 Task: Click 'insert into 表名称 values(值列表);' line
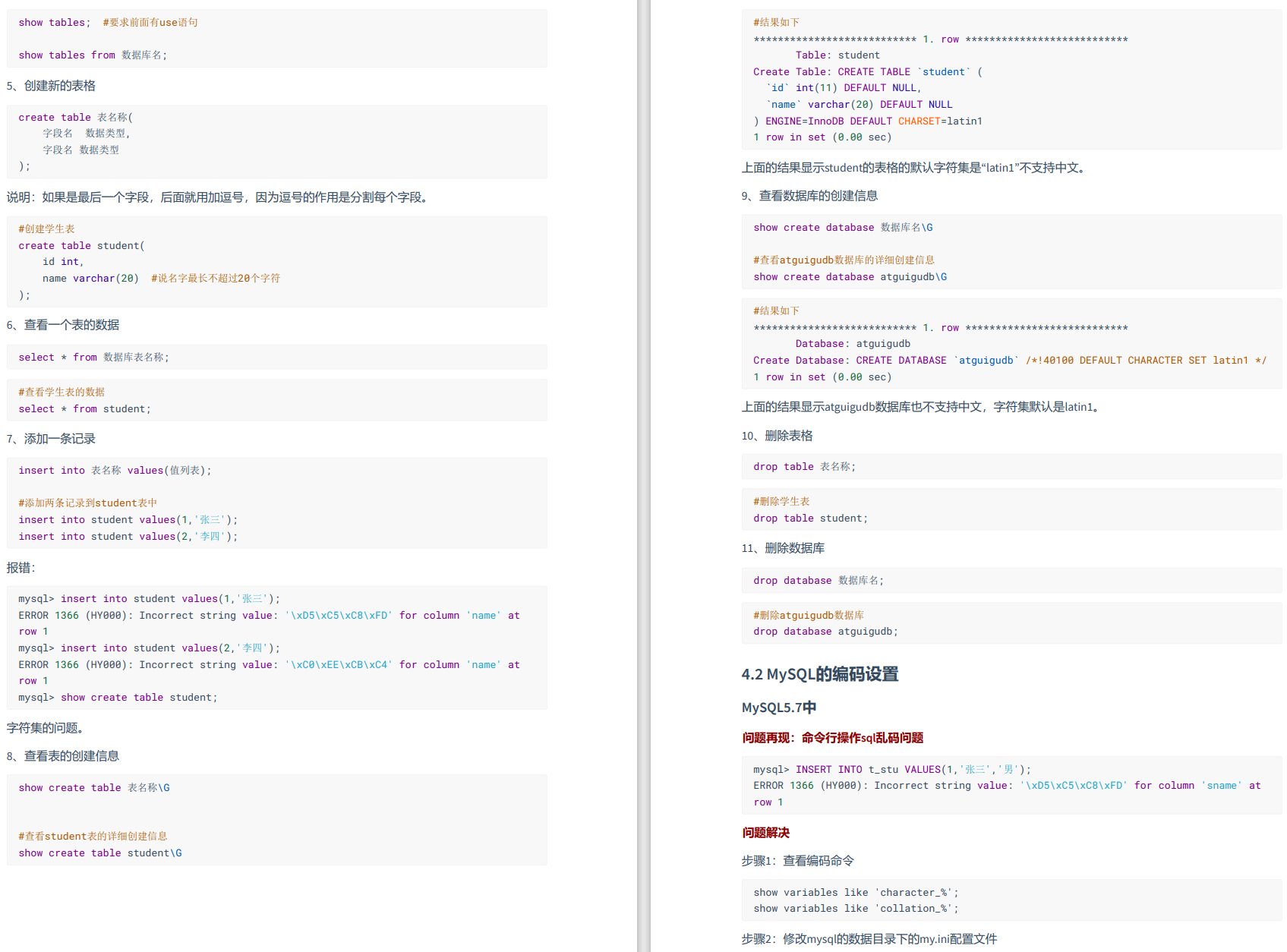click(x=115, y=471)
